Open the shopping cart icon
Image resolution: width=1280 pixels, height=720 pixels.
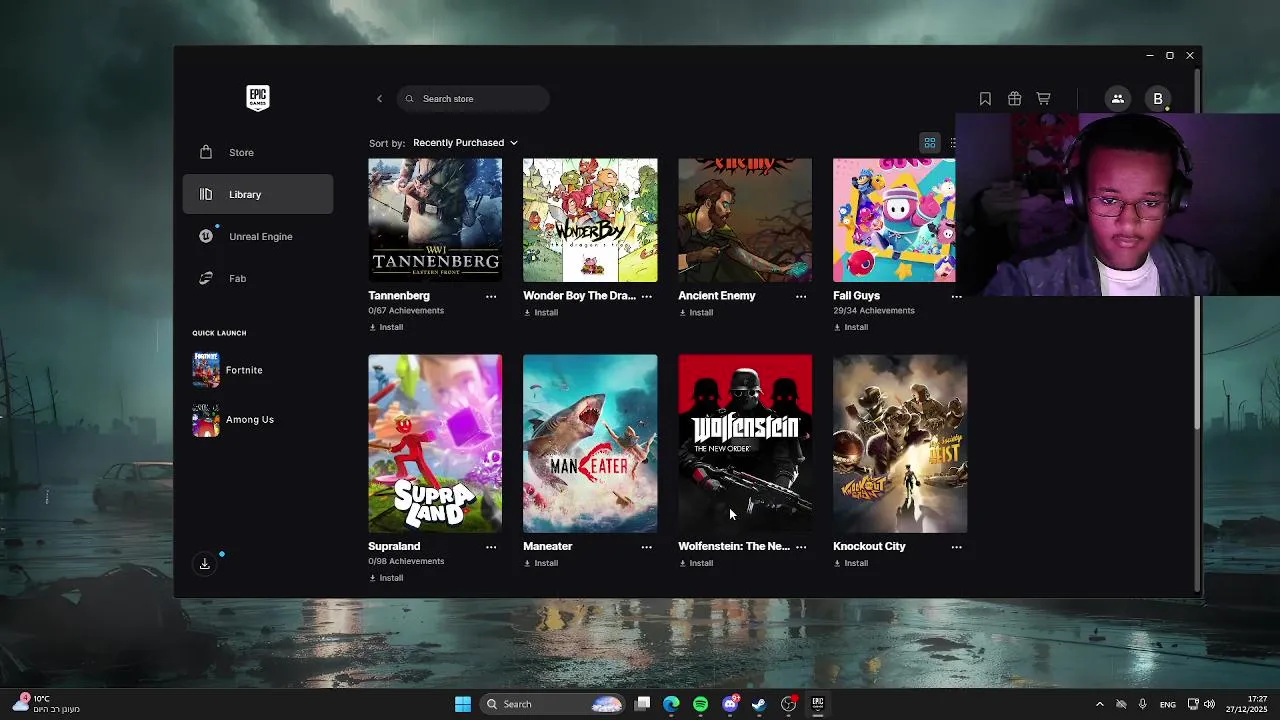pyautogui.click(x=1043, y=98)
